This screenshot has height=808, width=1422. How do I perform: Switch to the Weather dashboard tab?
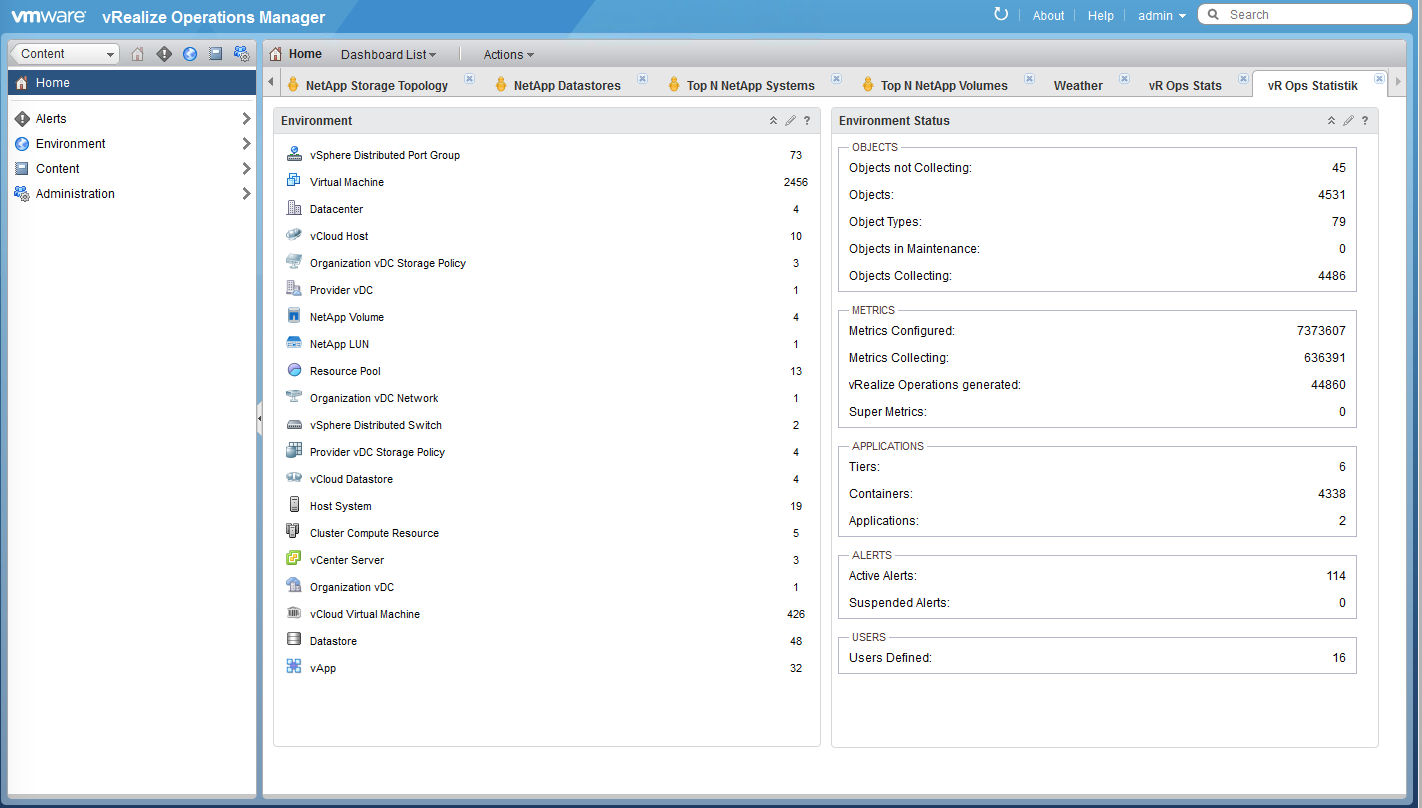1078,86
